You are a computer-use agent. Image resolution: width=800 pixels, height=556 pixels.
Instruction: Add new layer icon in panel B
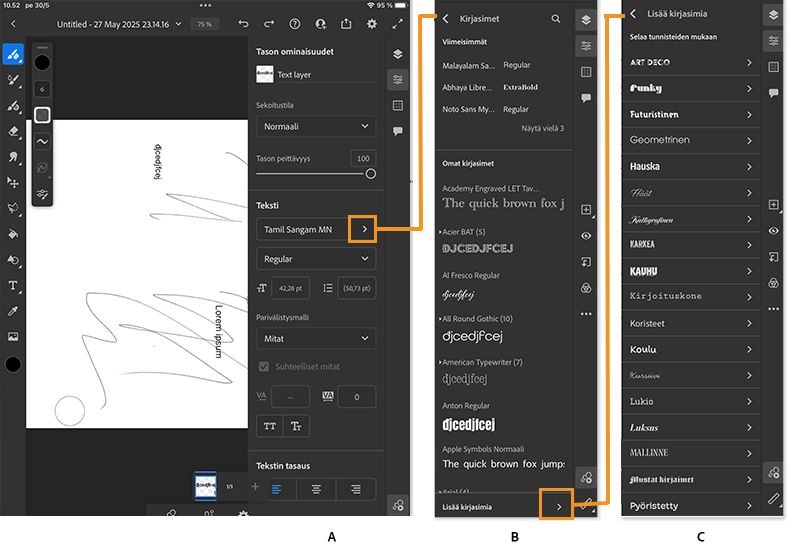586,210
